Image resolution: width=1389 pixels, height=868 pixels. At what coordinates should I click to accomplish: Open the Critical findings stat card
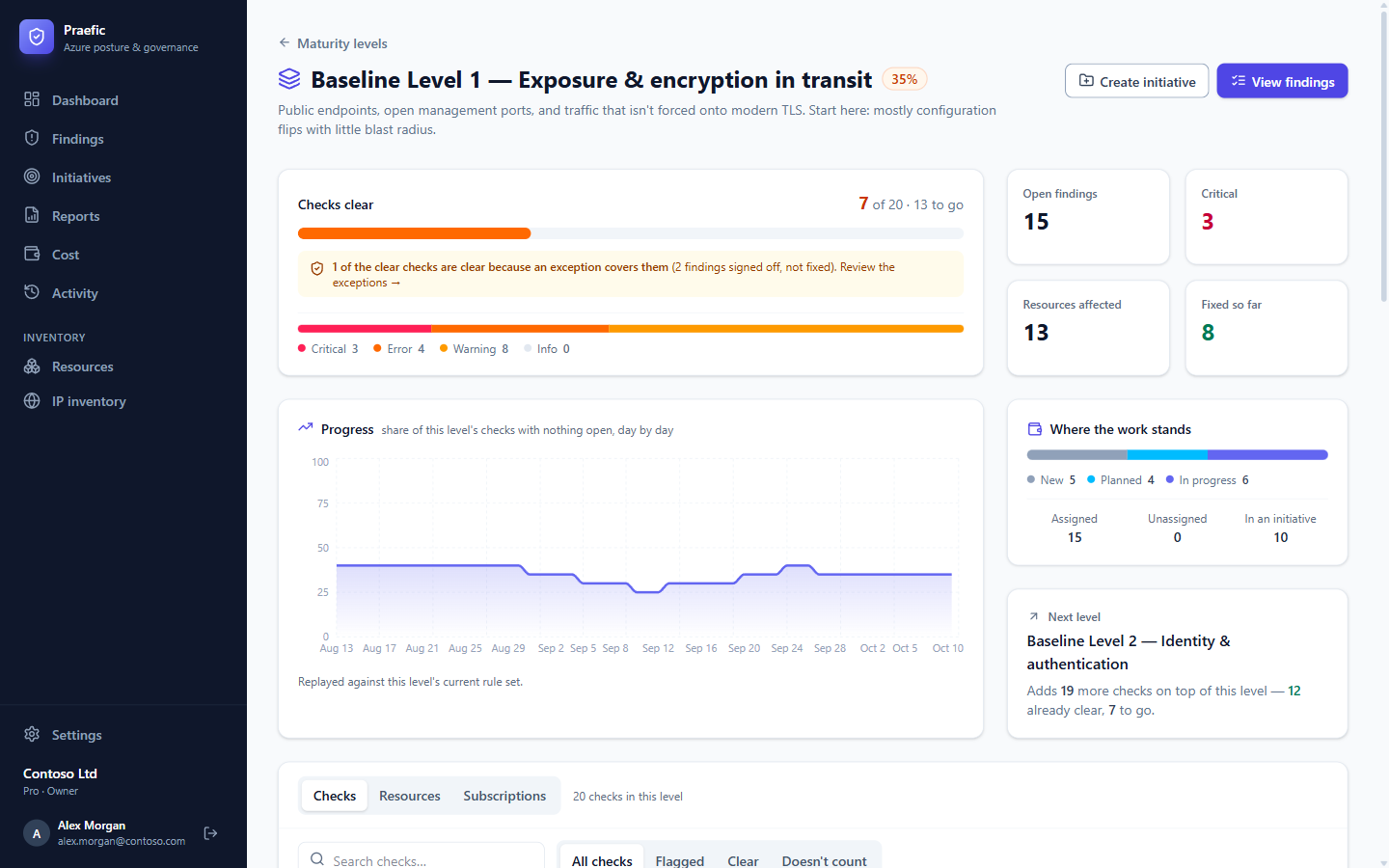point(1266,217)
